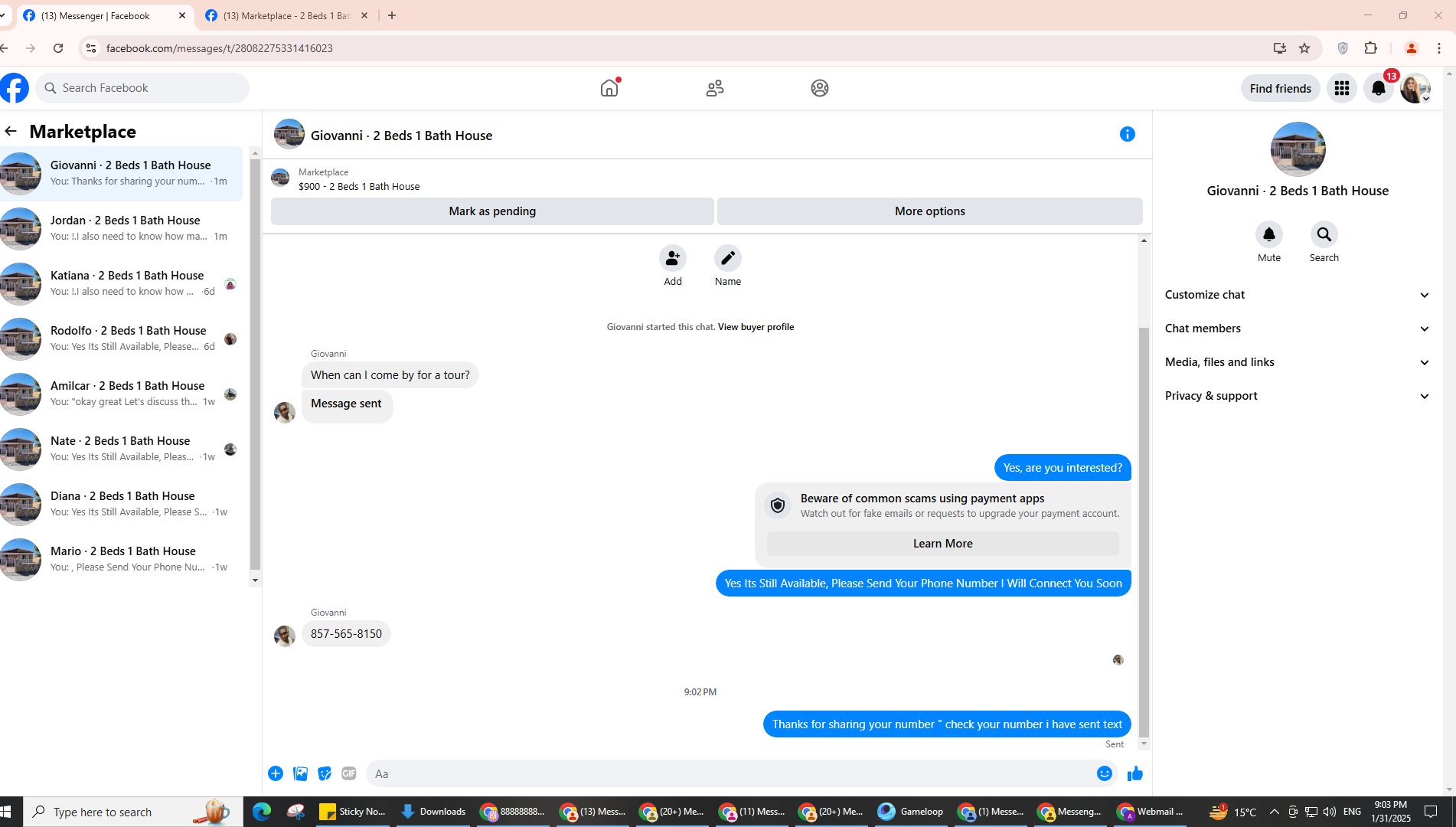Close the Marketplace browser tab
The width and height of the screenshot is (1456, 827).
(364, 15)
